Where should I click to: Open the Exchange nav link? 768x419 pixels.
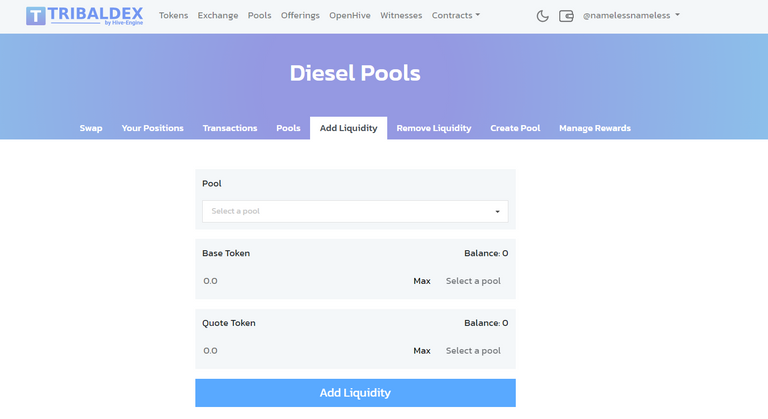(x=218, y=16)
